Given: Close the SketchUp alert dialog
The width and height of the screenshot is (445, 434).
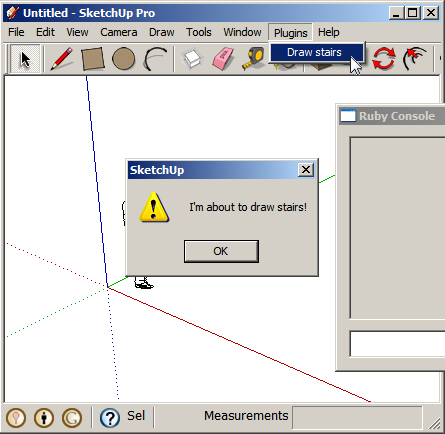Looking at the screenshot, I should 306,170.
